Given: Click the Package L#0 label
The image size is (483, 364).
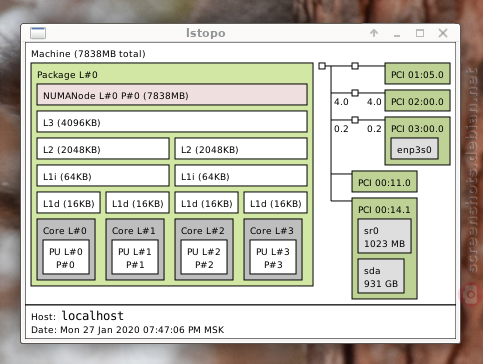Looking at the screenshot, I should pyautogui.click(x=67, y=75).
